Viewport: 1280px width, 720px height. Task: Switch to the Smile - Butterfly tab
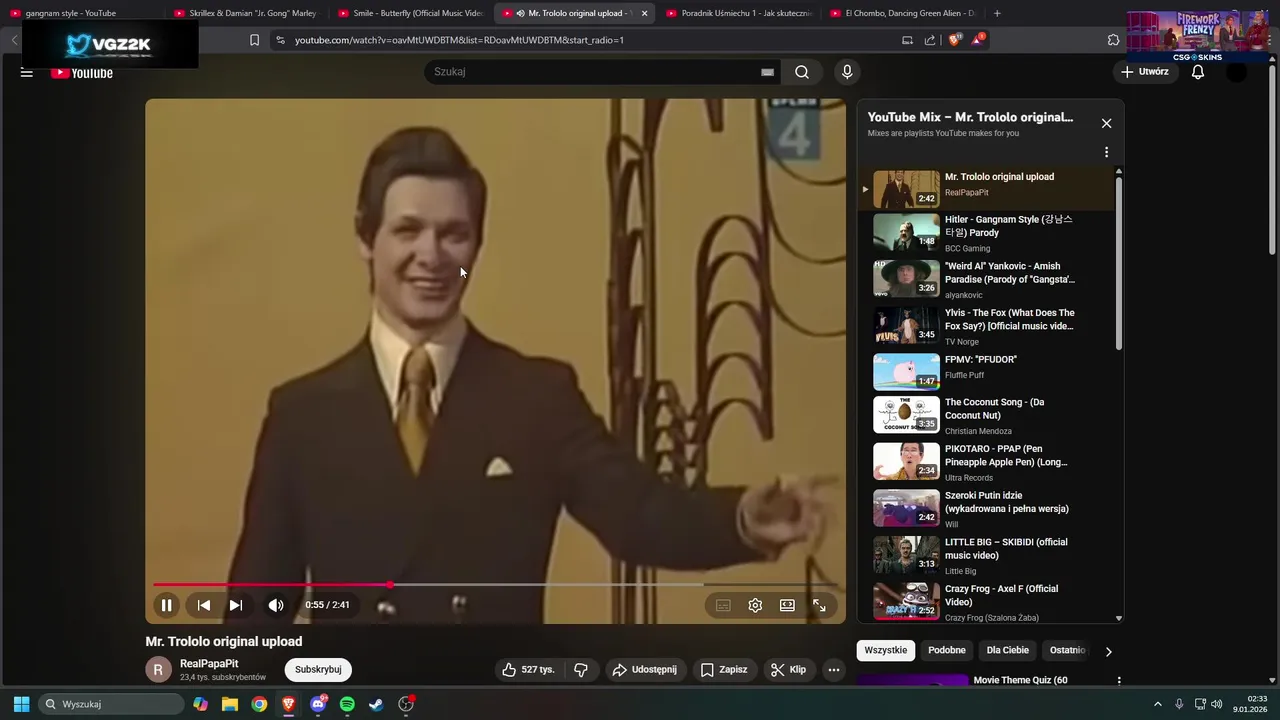[x=409, y=13]
